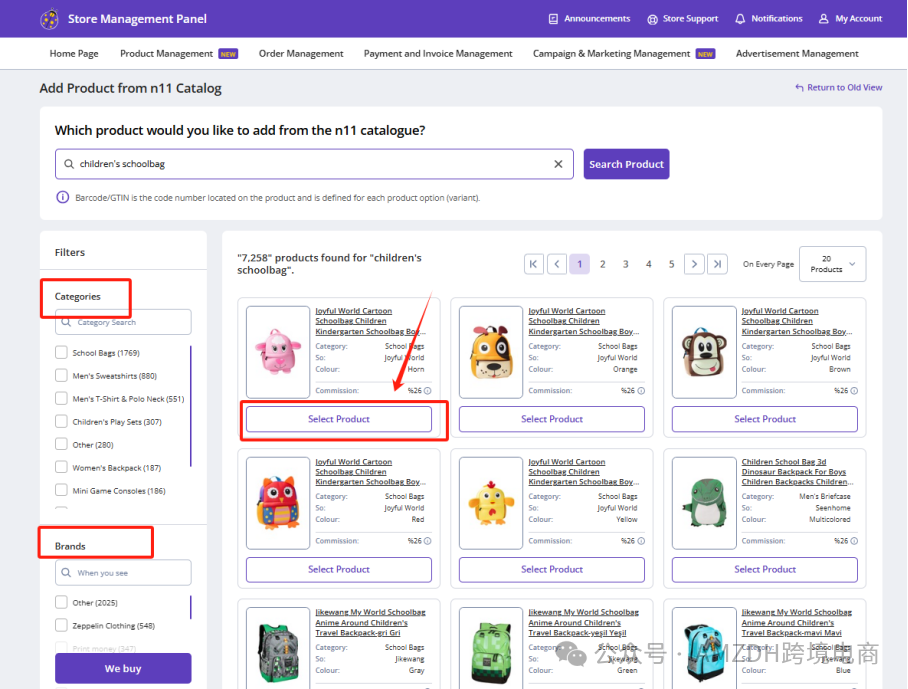Click the pink Horn schoolbag thumbnail

tap(278, 352)
